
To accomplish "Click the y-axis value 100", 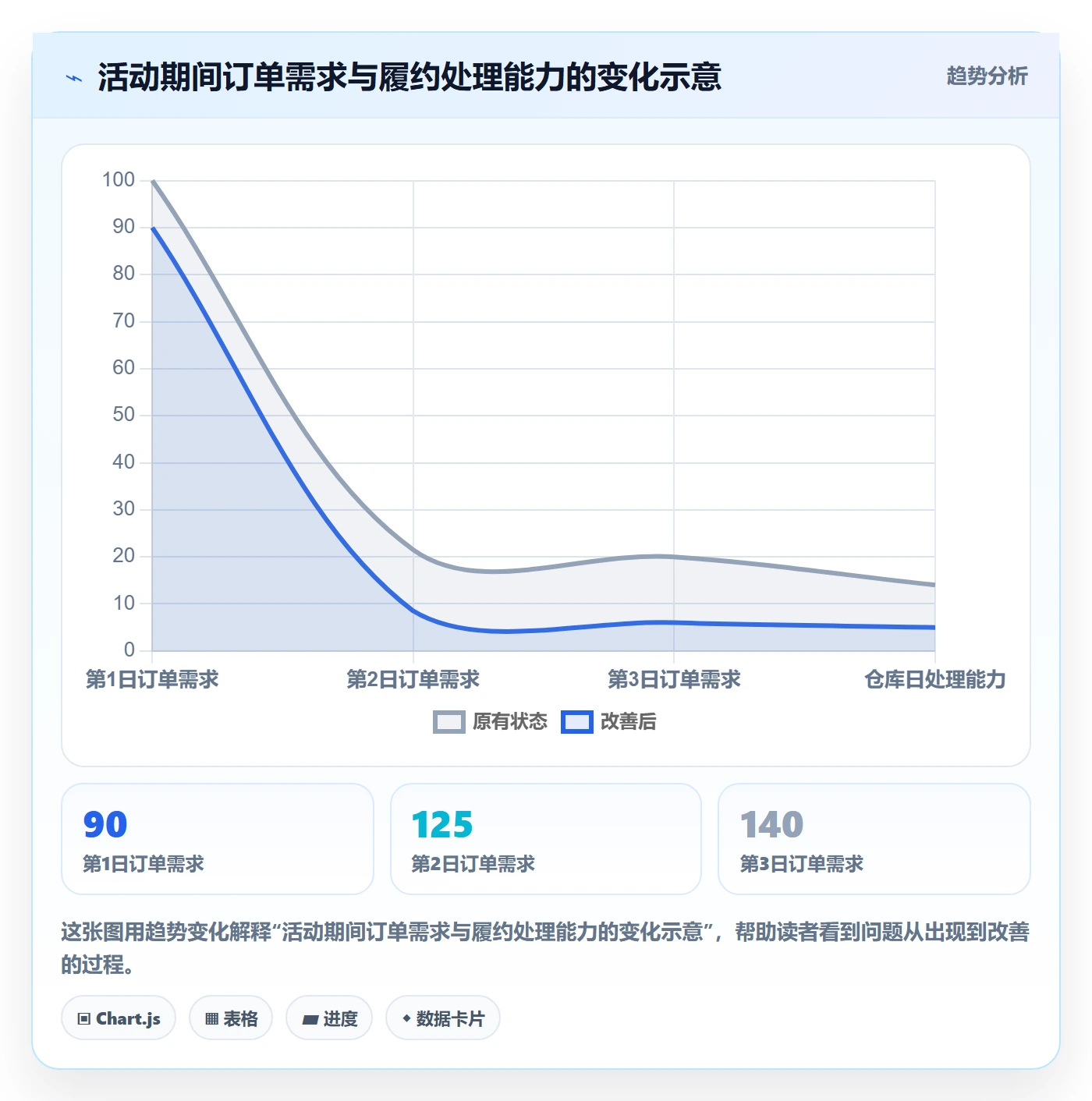I will pos(119,180).
